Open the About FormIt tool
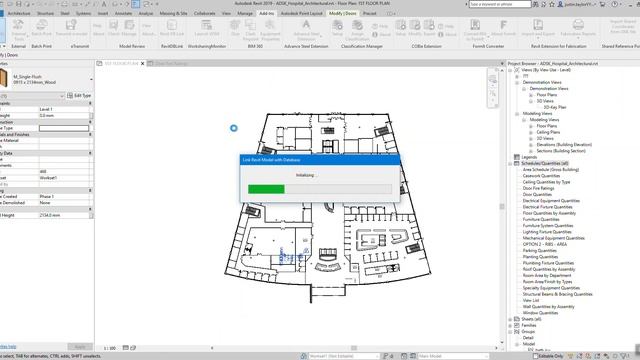640x360 pixels. (x=504, y=28)
